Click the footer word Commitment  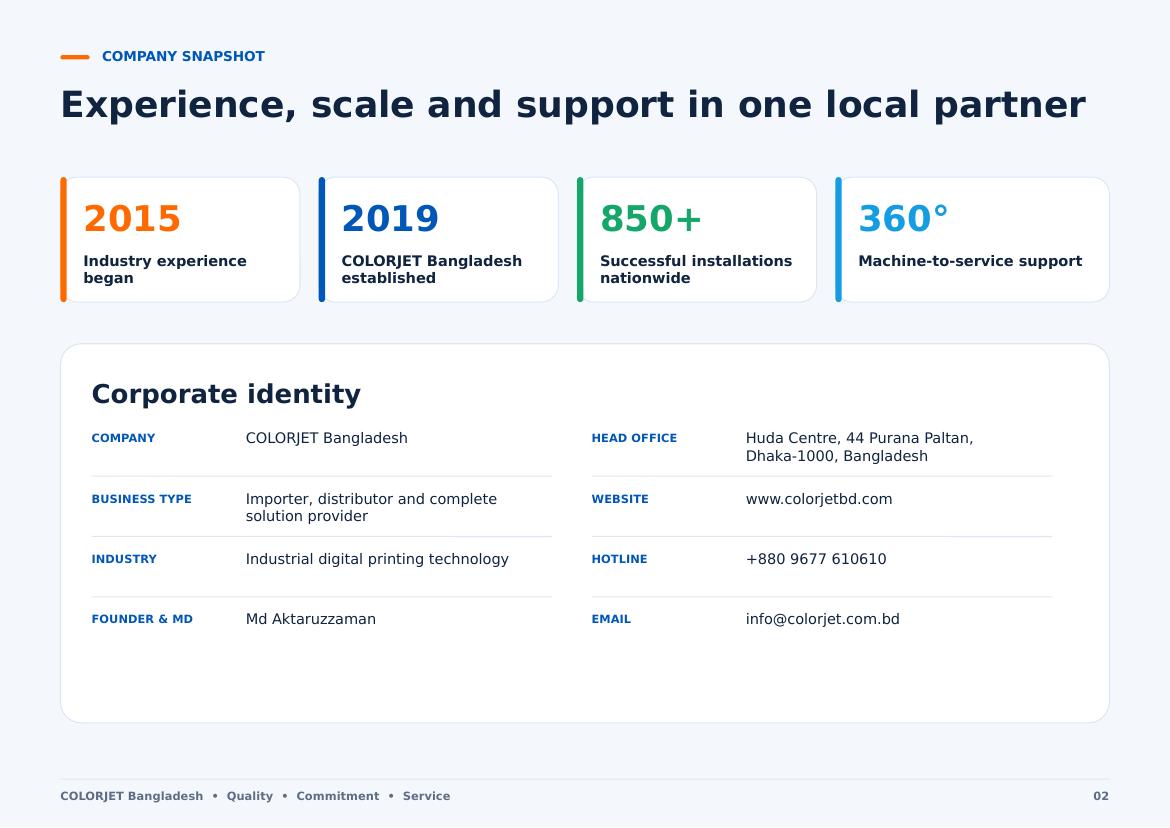click(337, 797)
